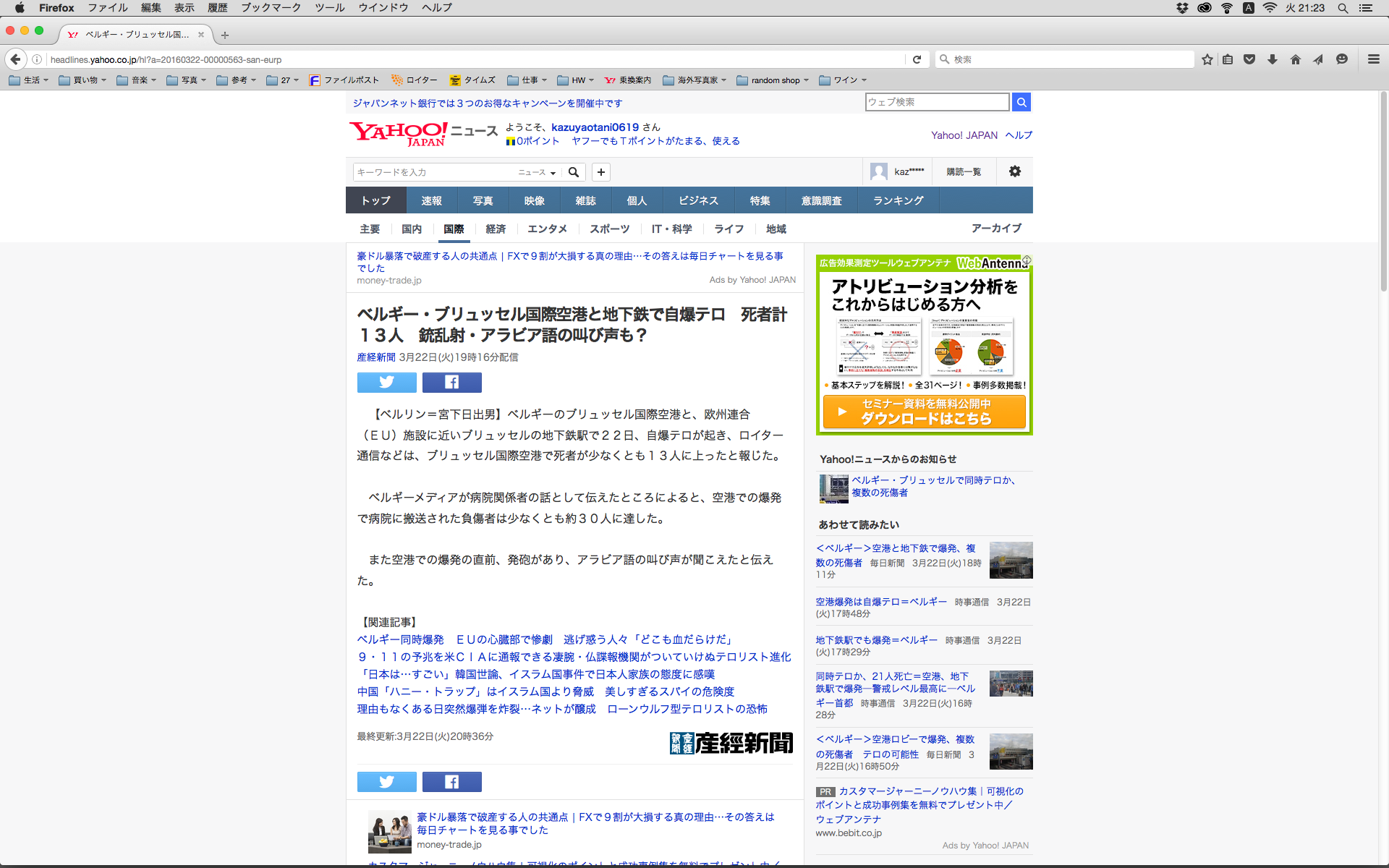Click the blue web search magnifier button
Screen dimensions: 1389x868
coord(1021,102)
